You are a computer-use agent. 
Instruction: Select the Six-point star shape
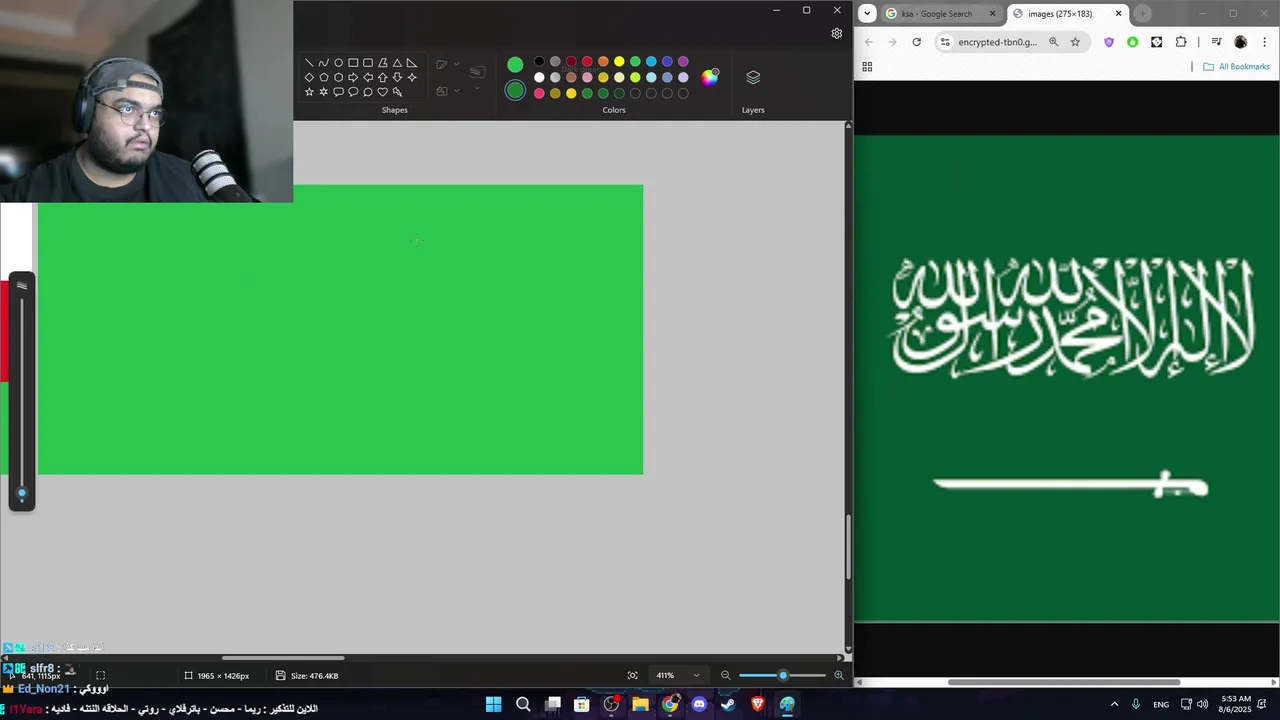[x=324, y=92]
